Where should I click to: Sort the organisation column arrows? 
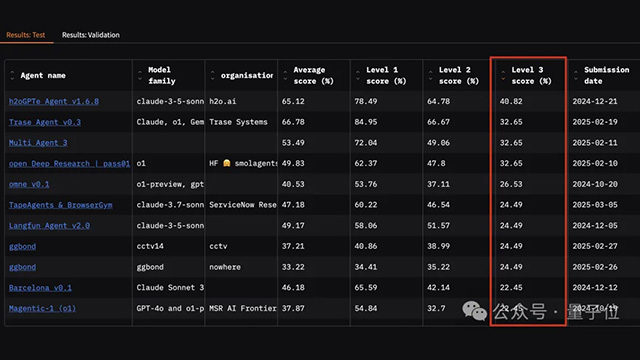pyautogui.click(x=212, y=76)
